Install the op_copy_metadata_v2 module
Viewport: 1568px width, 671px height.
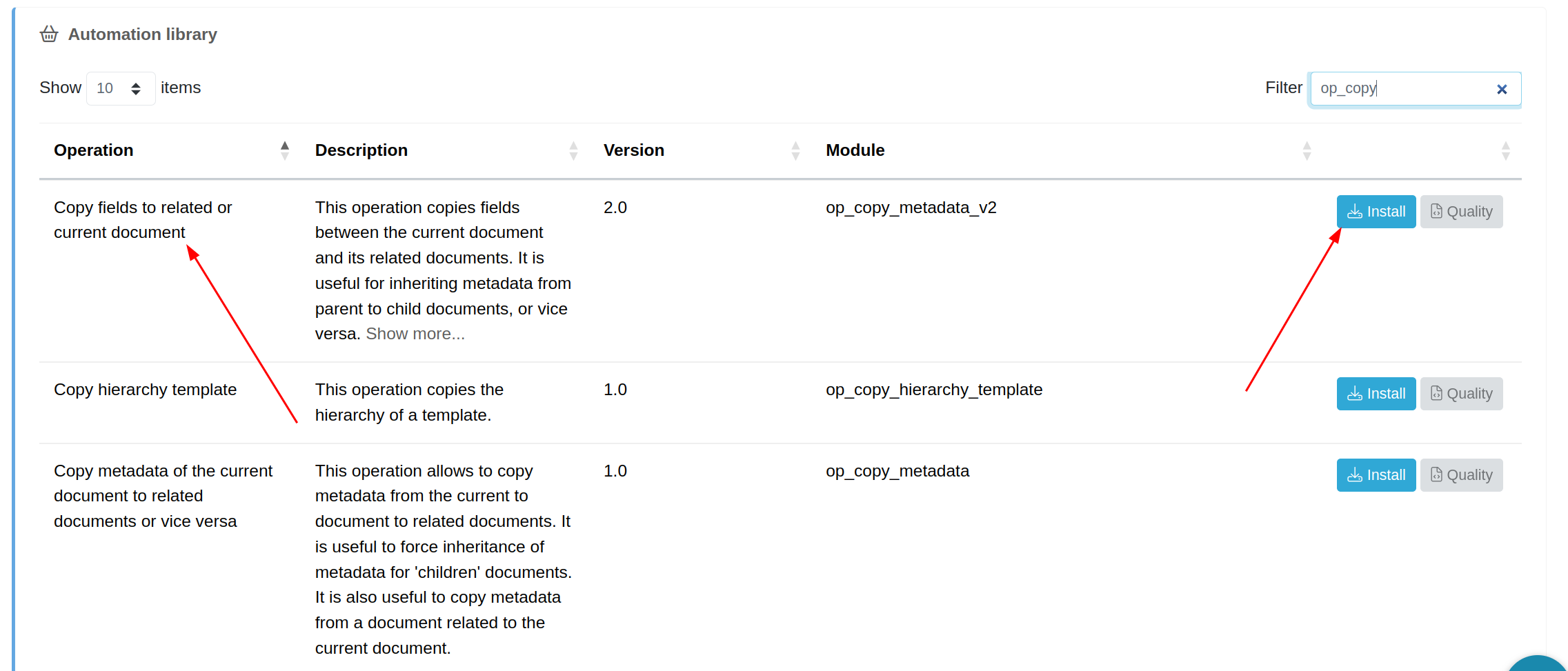[x=1376, y=212]
